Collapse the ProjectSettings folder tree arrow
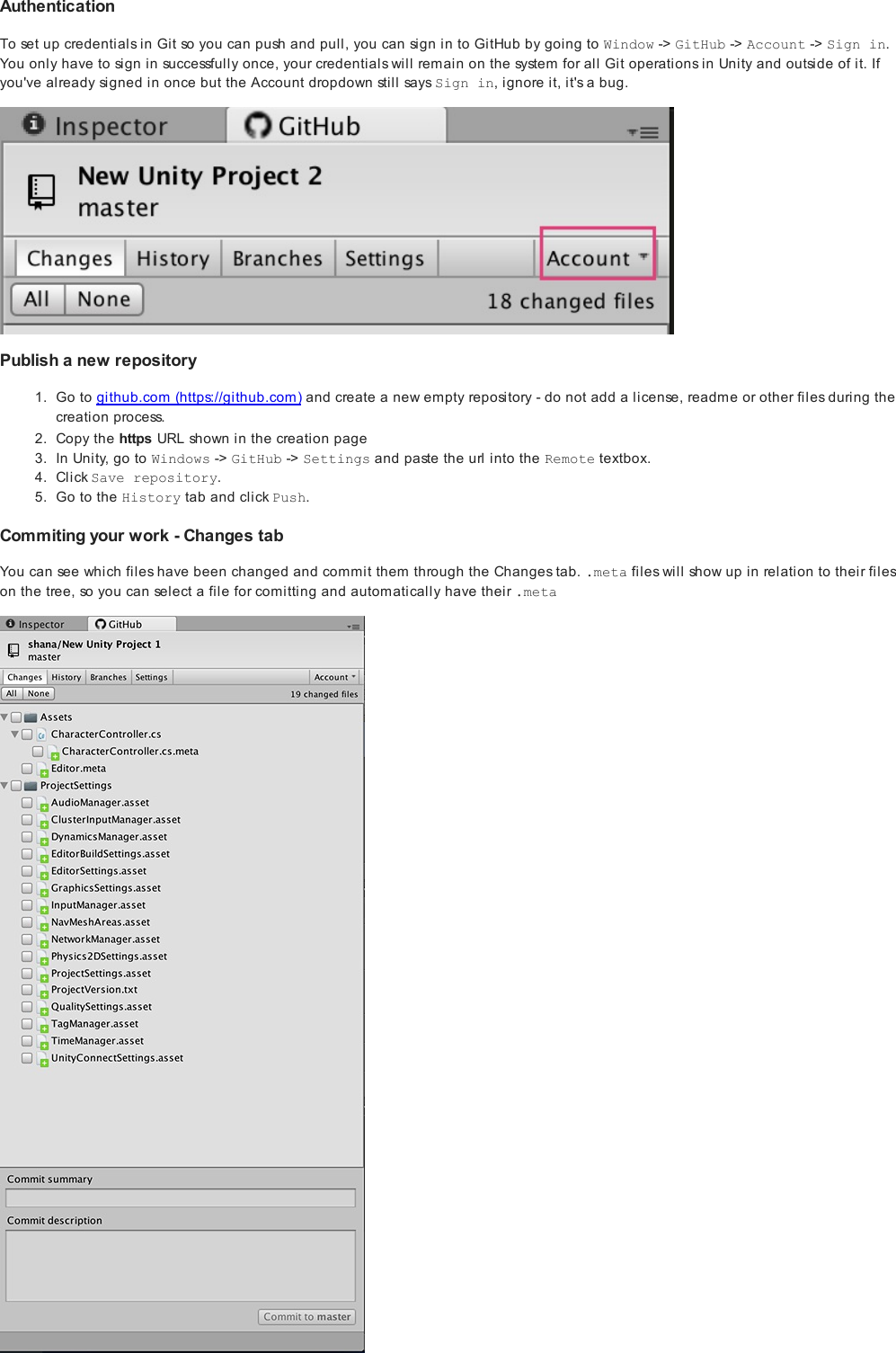The width and height of the screenshot is (896, 1353). (4, 786)
